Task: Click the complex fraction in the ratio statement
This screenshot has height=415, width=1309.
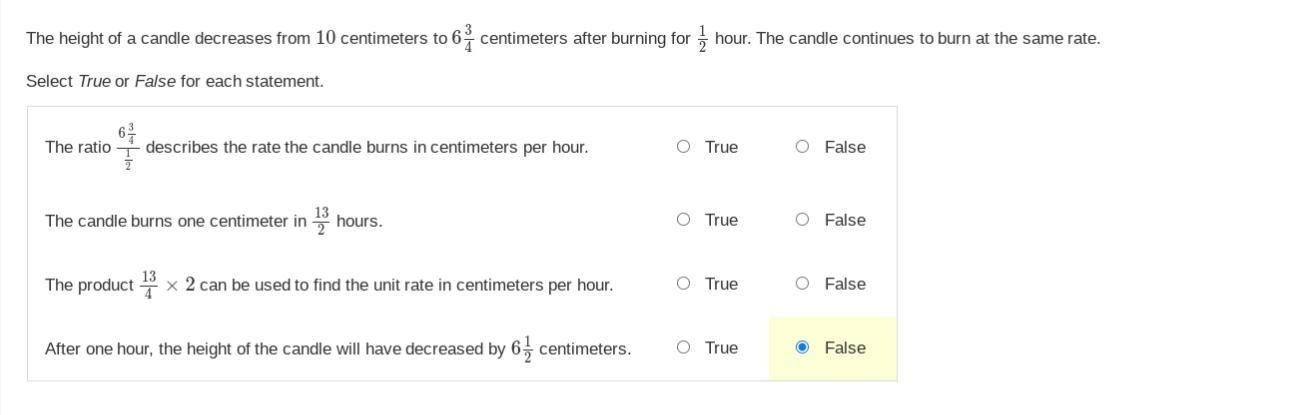Action: click(128, 147)
